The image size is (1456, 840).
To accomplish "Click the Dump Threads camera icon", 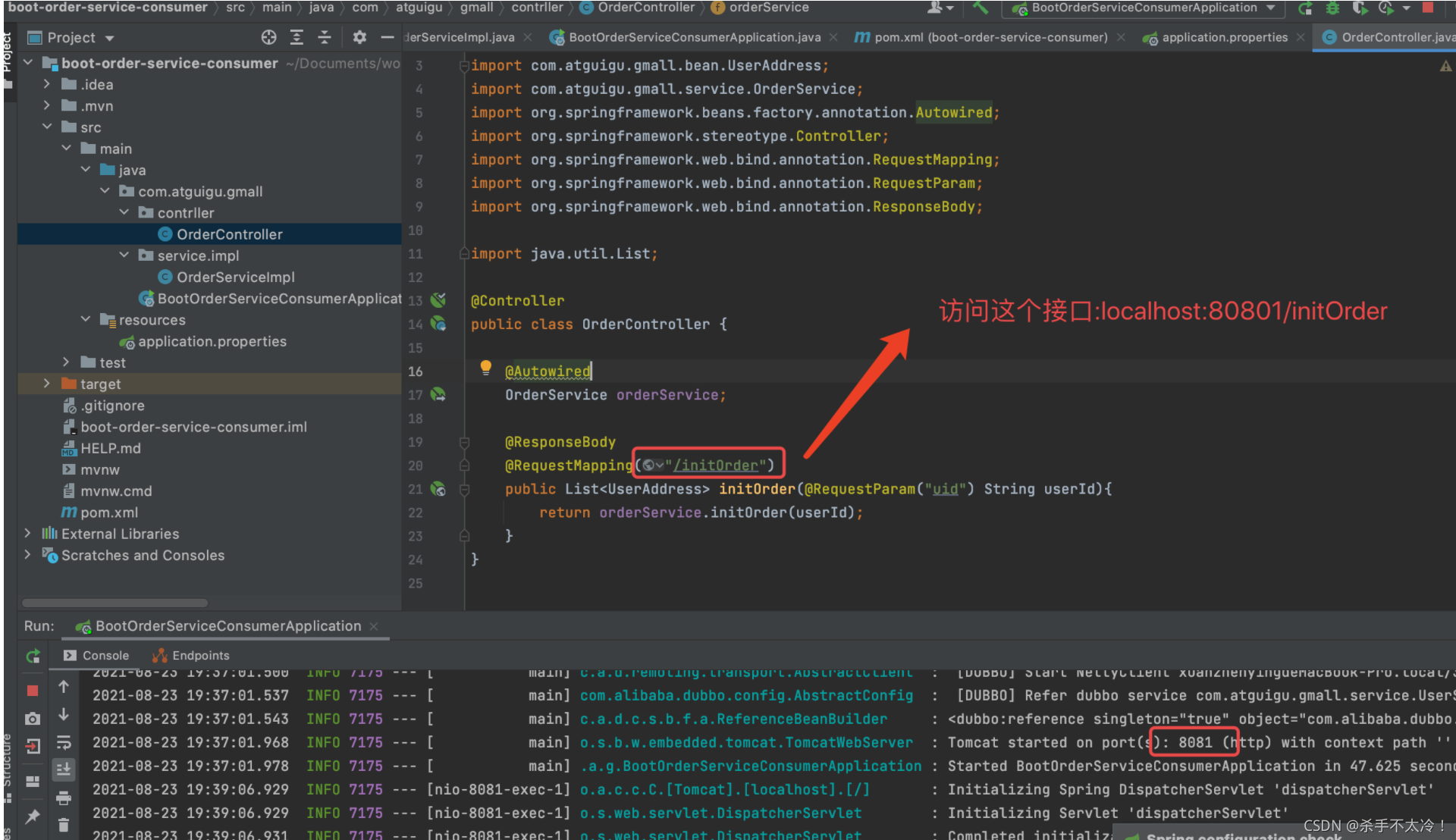I will (33, 718).
